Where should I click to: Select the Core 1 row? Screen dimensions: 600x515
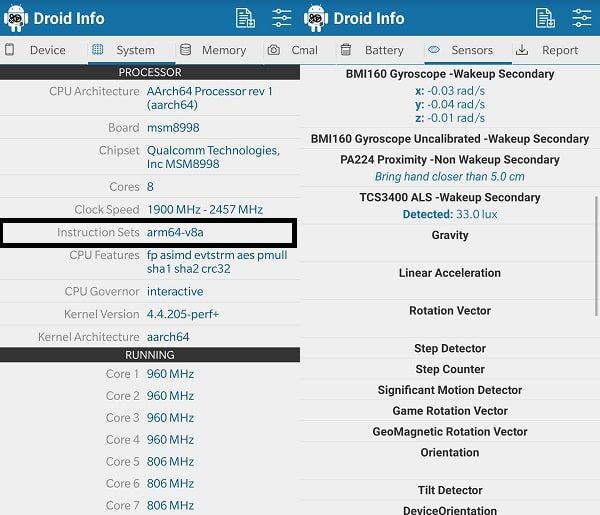tap(150, 373)
